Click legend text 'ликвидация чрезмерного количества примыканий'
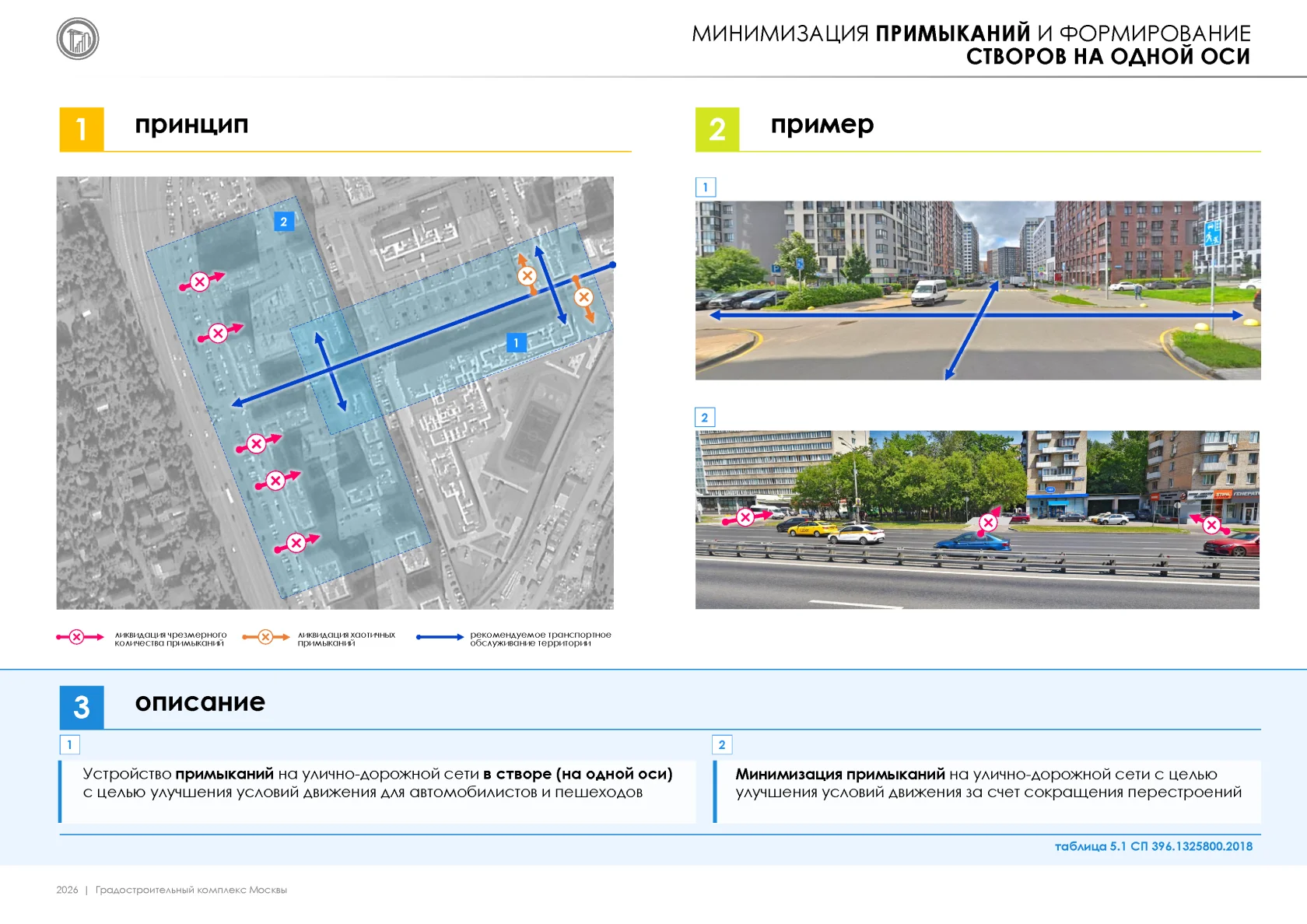The image size is (1307, 924). (x=170, y=639)
